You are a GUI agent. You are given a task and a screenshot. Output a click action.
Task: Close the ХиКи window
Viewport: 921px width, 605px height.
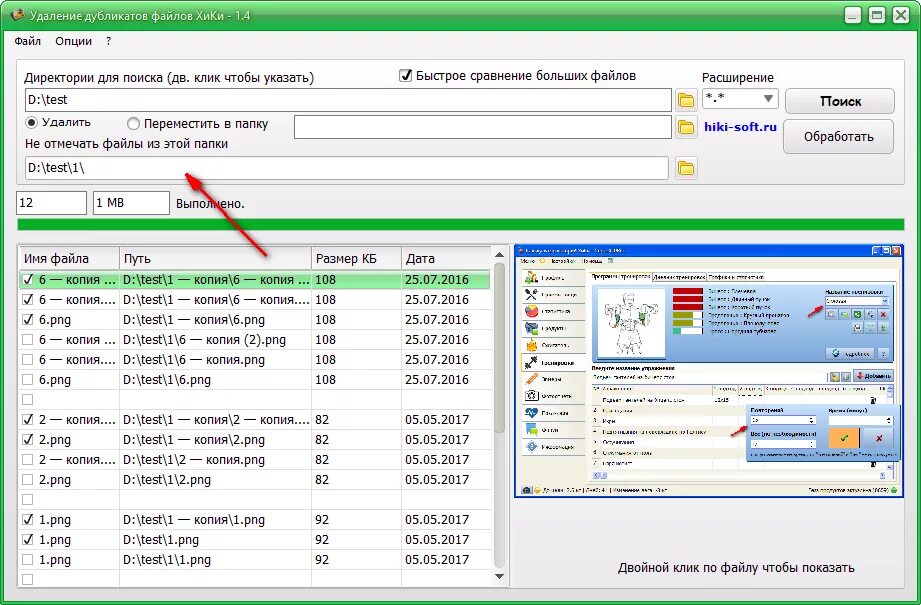pyautogui.click(x=900, y=15)
